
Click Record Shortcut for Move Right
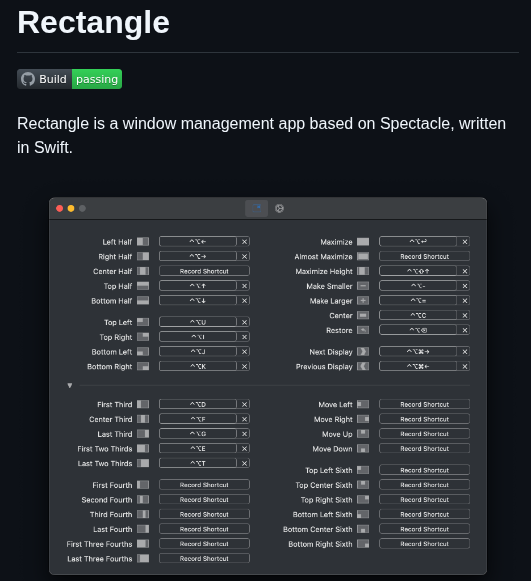pos(424,419)
